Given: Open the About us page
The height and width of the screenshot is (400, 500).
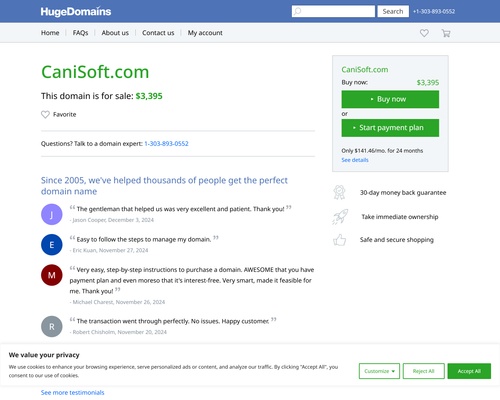Looking at the screenshot, I should pos(115,33).
